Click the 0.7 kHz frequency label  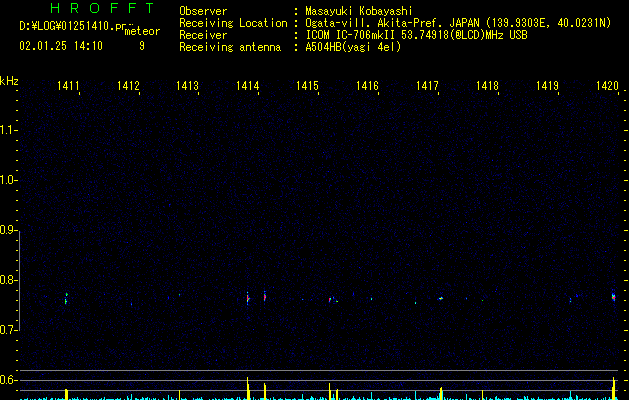tap(8, 330)
